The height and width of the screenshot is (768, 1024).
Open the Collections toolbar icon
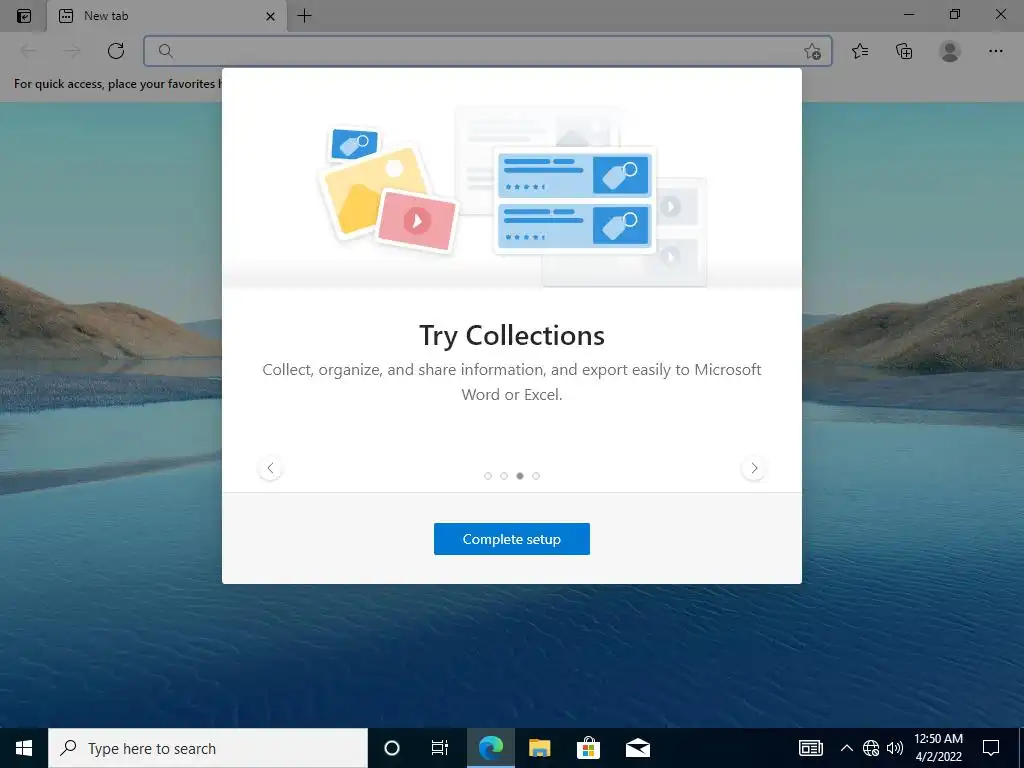pos(904,51)
